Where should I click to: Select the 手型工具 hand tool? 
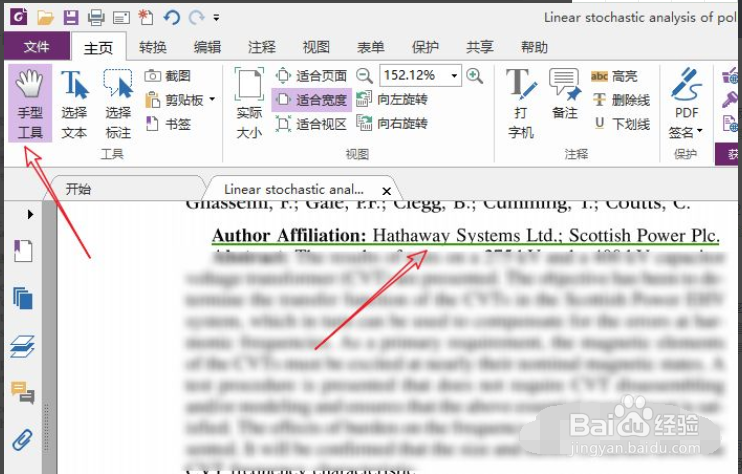click(x=30, y=104)
